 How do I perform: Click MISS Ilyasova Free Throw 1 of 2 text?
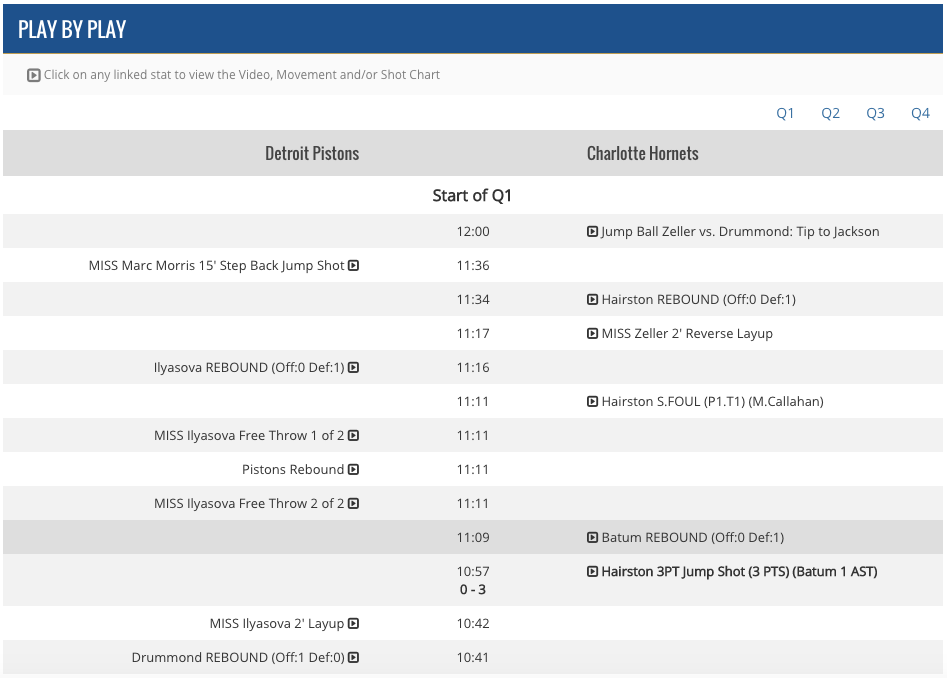coord(249,435)
